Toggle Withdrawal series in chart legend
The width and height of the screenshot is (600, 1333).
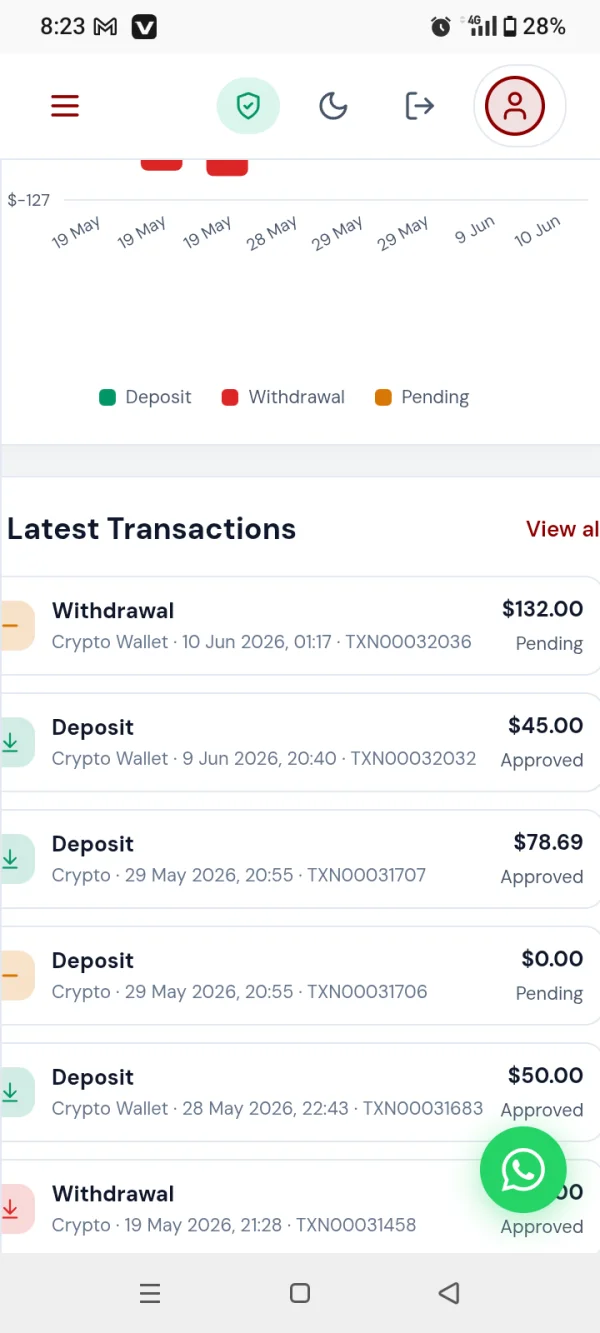(284, 397)
